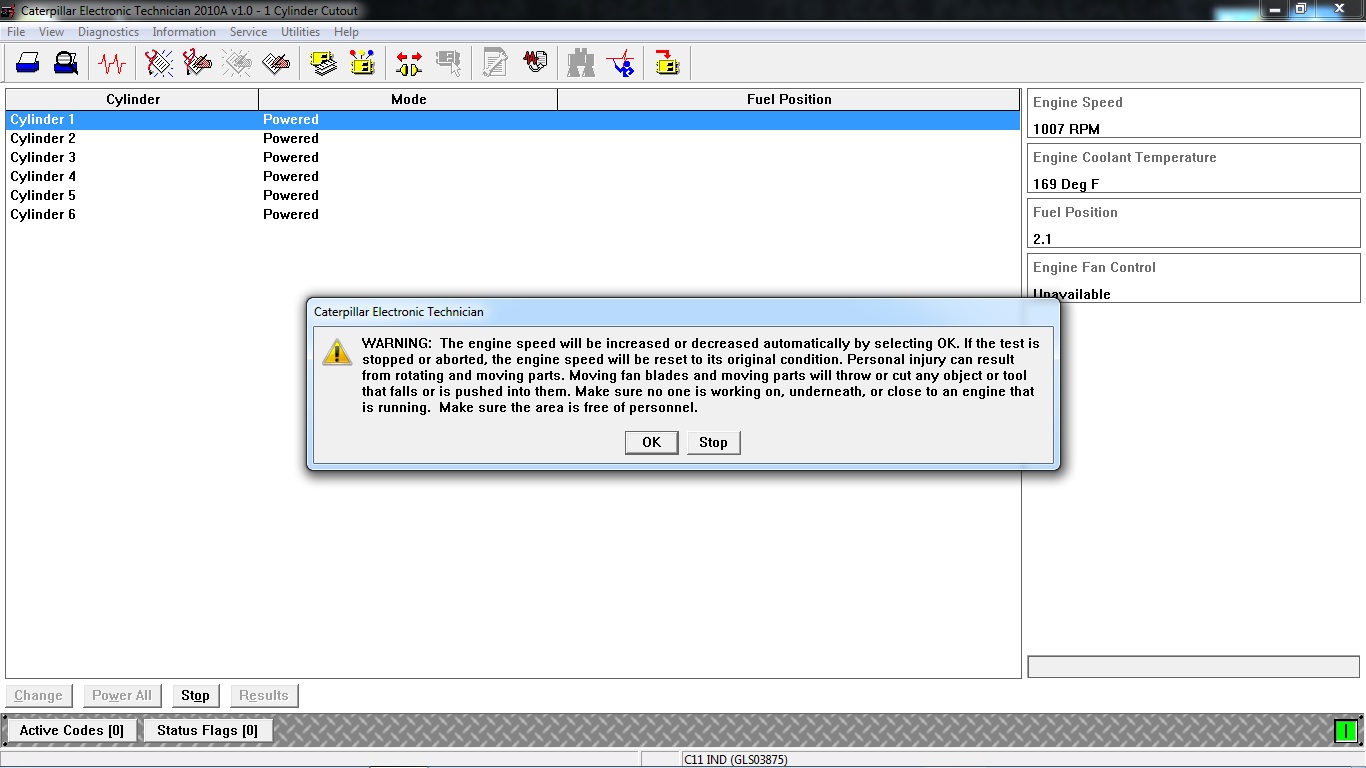
Task: Click the Cylinder column header
Action: click(133, 99)
